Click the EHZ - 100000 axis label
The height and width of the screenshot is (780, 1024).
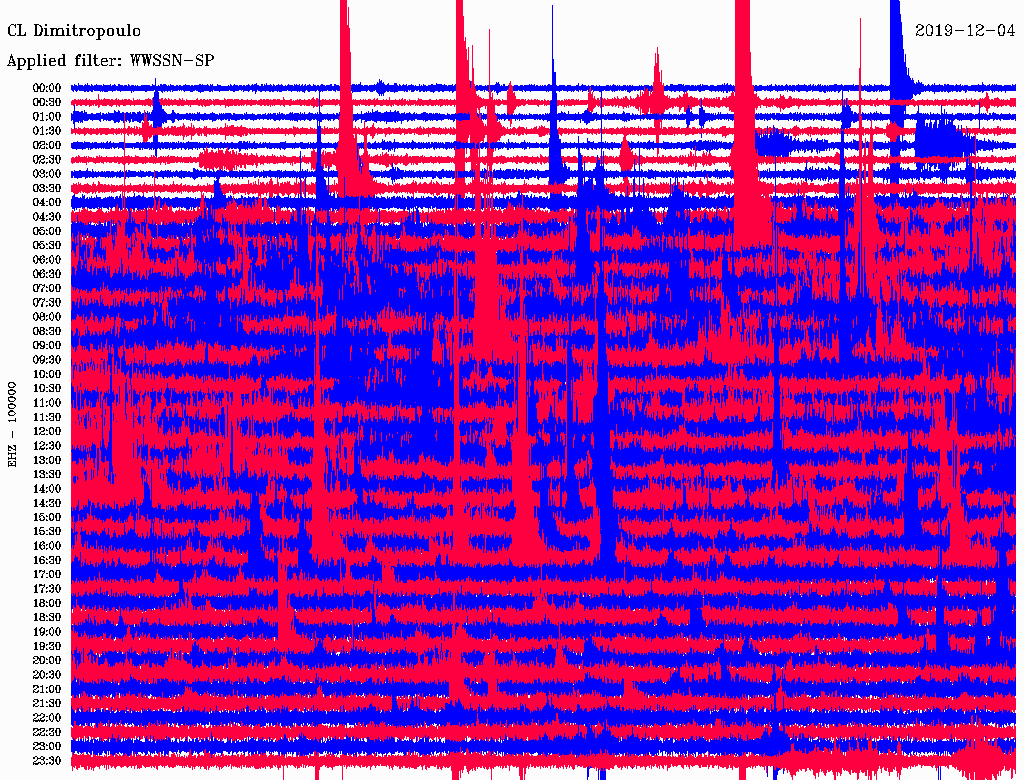(12, 423)
